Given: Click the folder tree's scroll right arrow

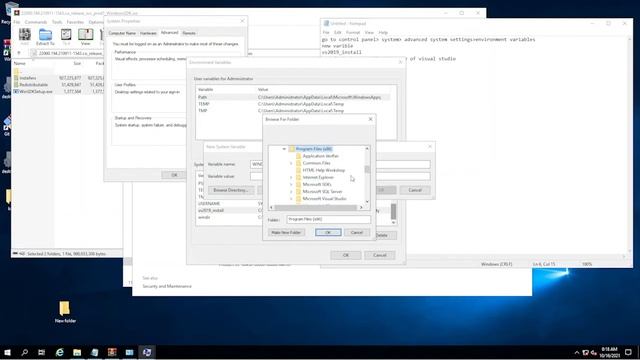Looking at the screenshot, I should coord(361,207).
